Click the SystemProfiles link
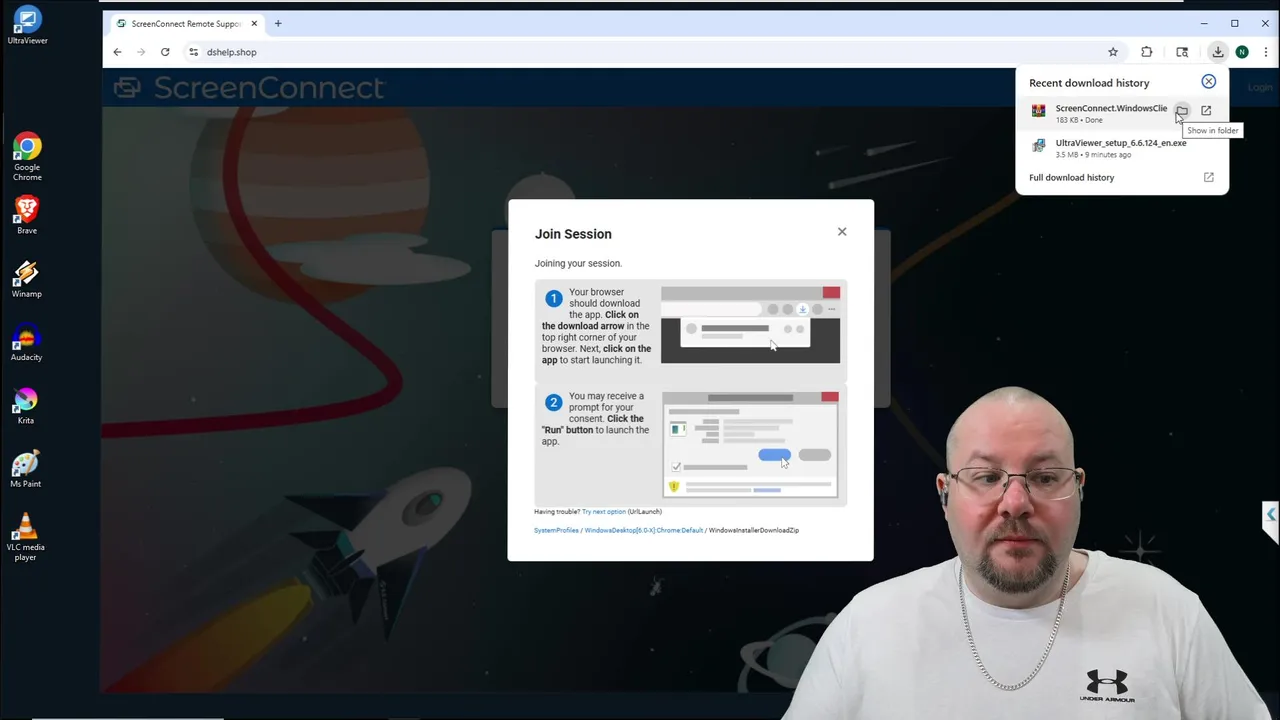Image resolution: width=1280 pixels, height=720 pixels. click(x=556, y=530)
